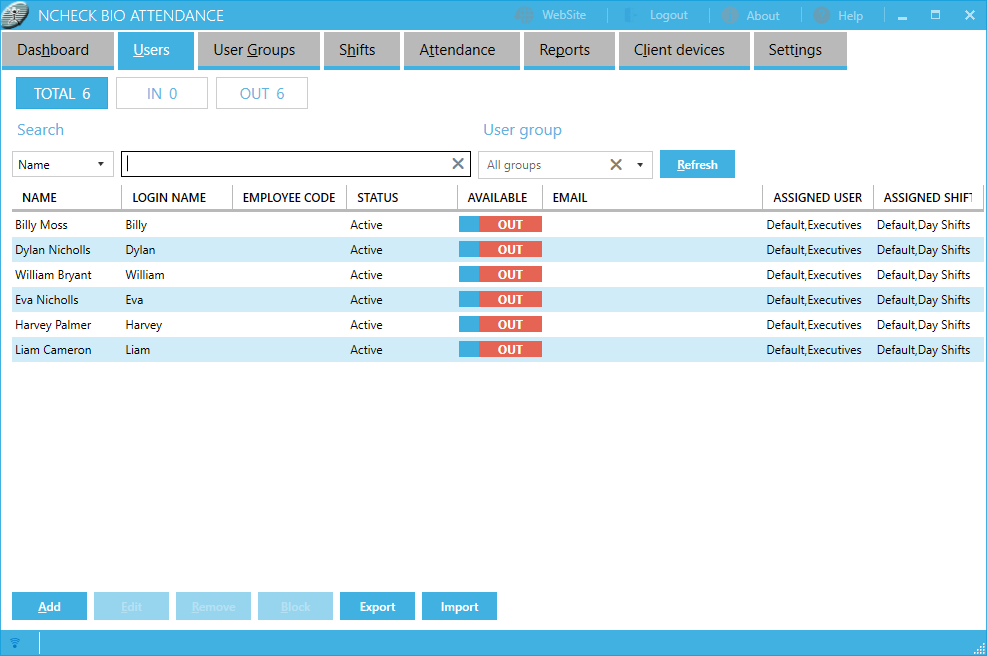This screenshot has width=987, height=656.
Task: Clear the All groups filter X icon
Action: (x=616, y=165)
